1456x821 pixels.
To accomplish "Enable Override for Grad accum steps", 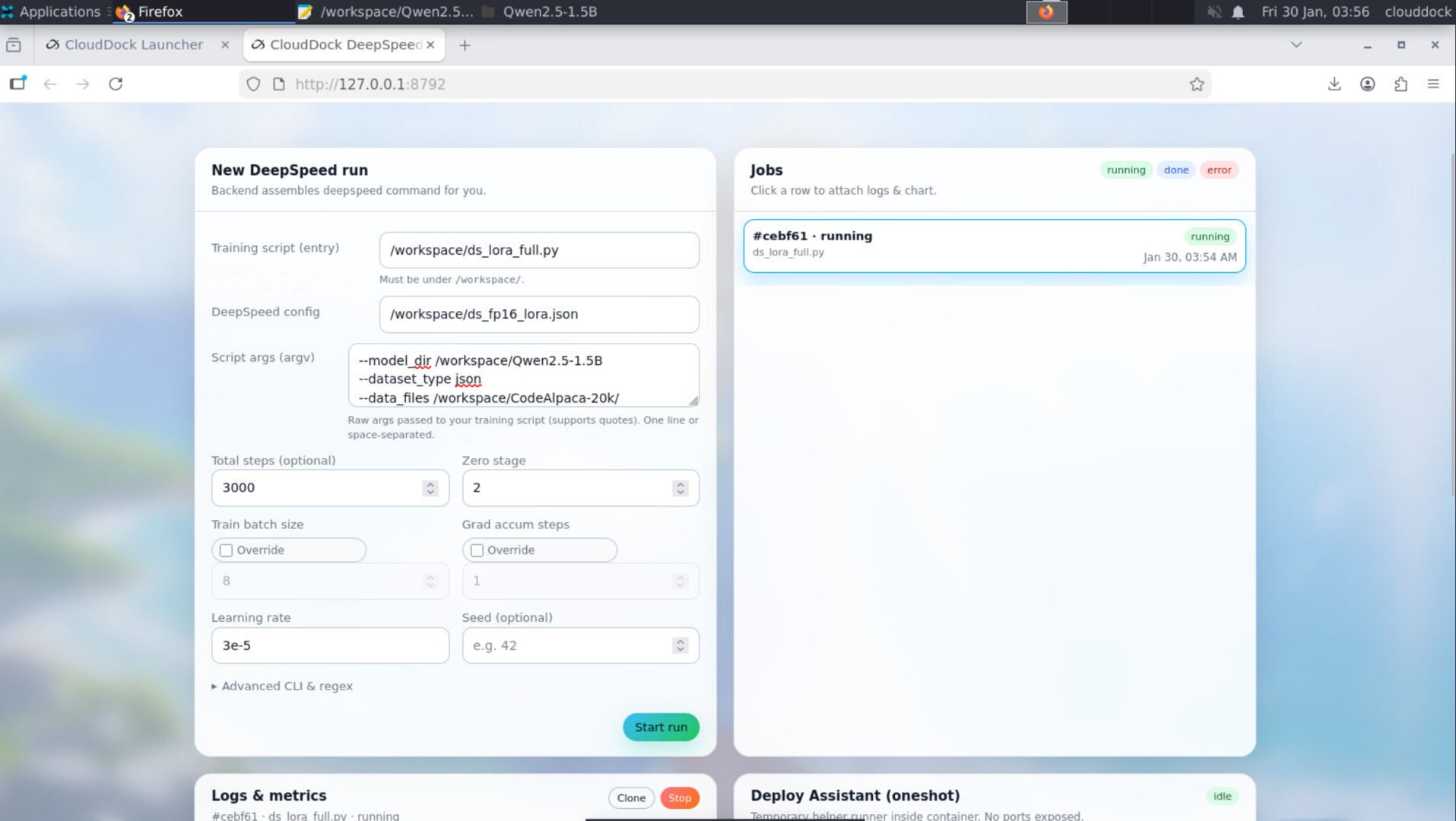I will (x=477, y=550).
